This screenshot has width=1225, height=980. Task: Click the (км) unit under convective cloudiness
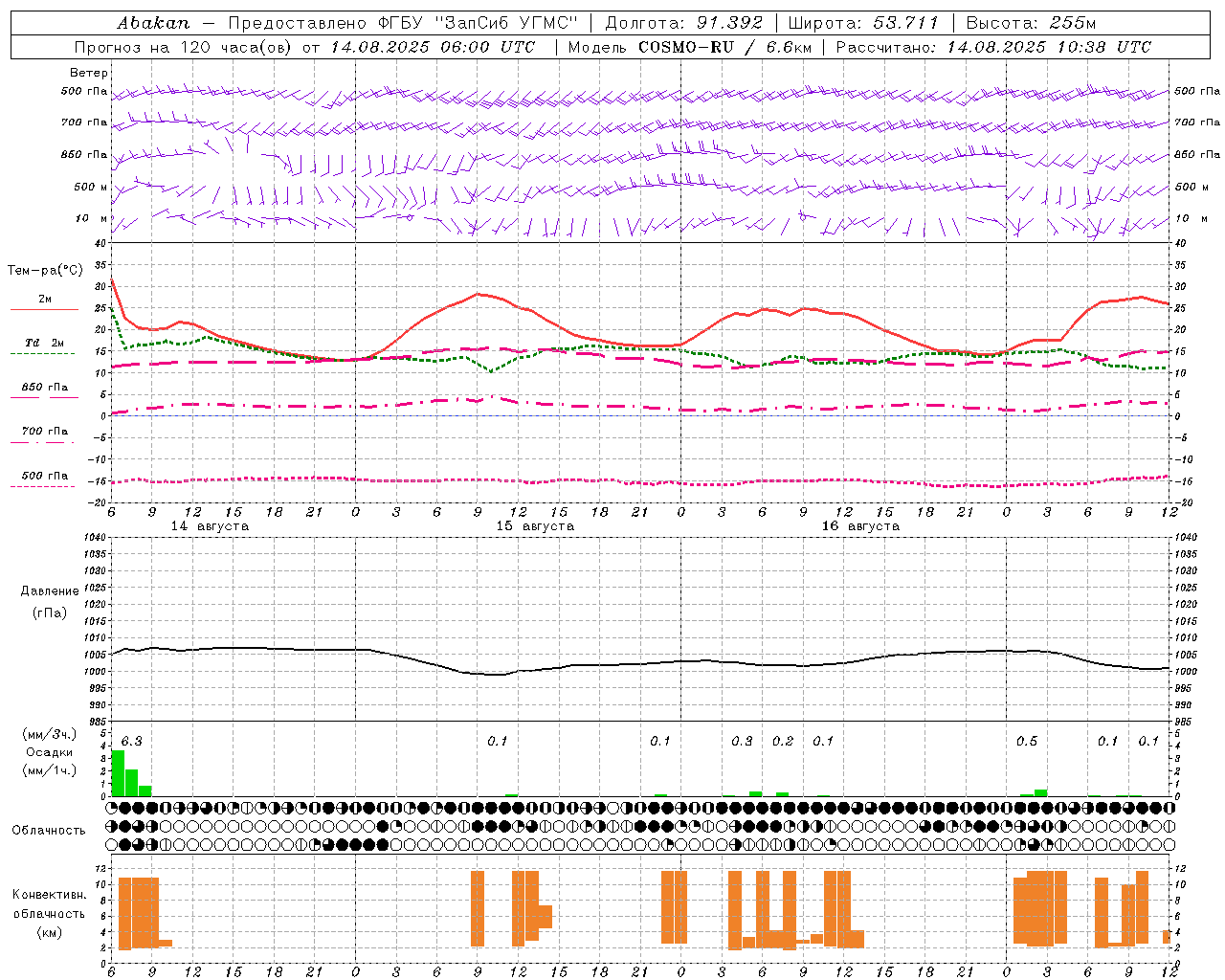50,932
